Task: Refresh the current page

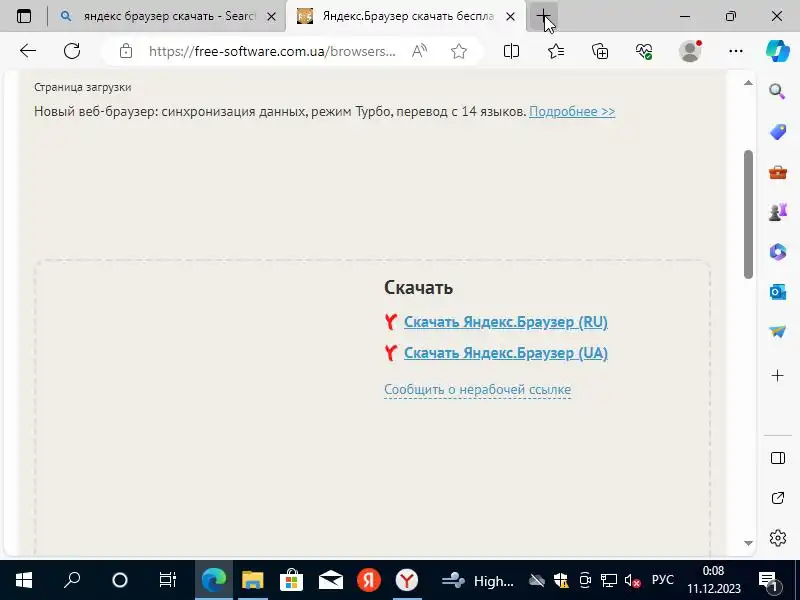Action: [x=72, y=51]
